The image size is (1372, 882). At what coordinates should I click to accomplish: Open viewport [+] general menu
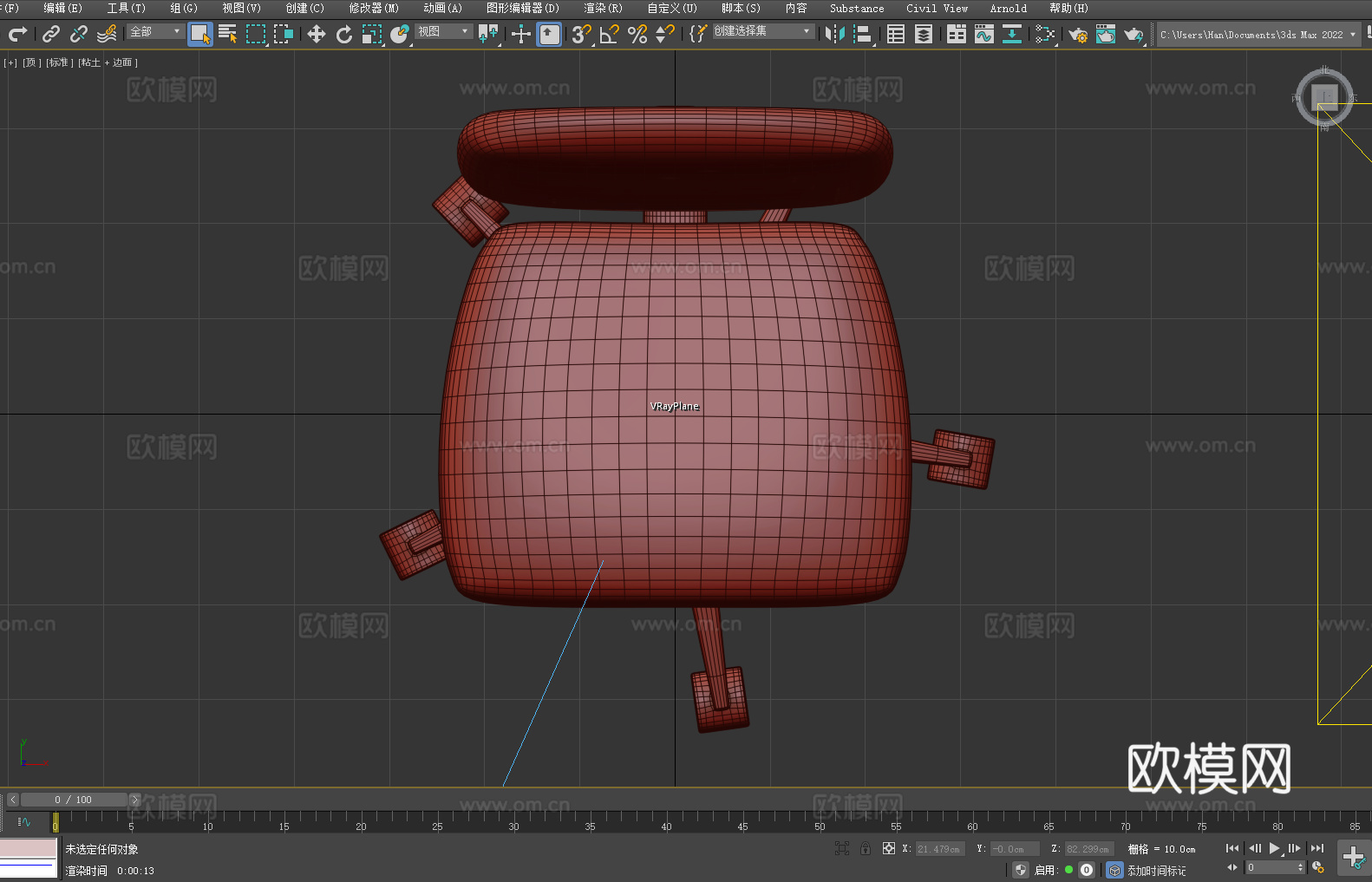(10, 62)
